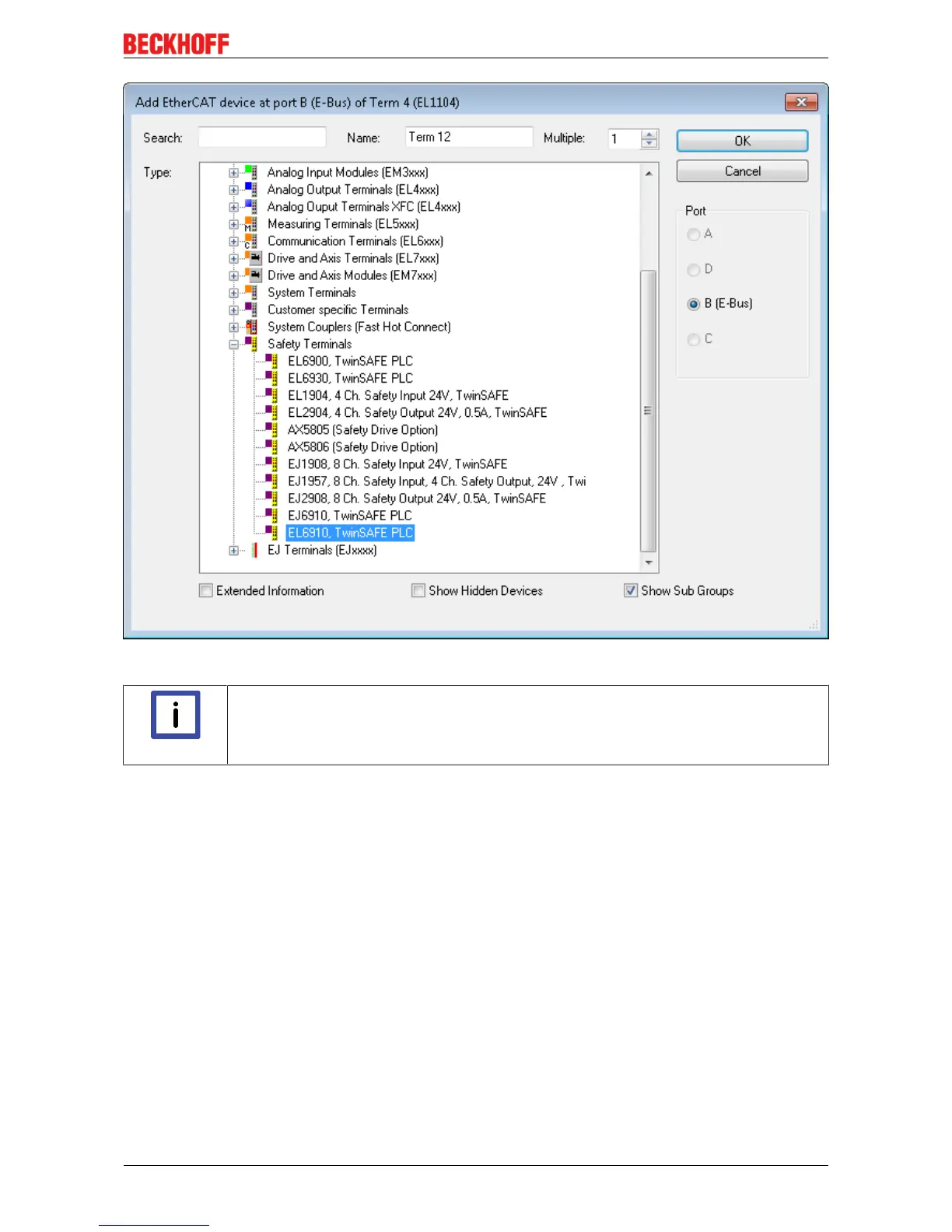The height and width of the screenshot is (1232, 952).
Task: Click the EJ2908 Safety Output icon
Action: (x=271, y=499)
